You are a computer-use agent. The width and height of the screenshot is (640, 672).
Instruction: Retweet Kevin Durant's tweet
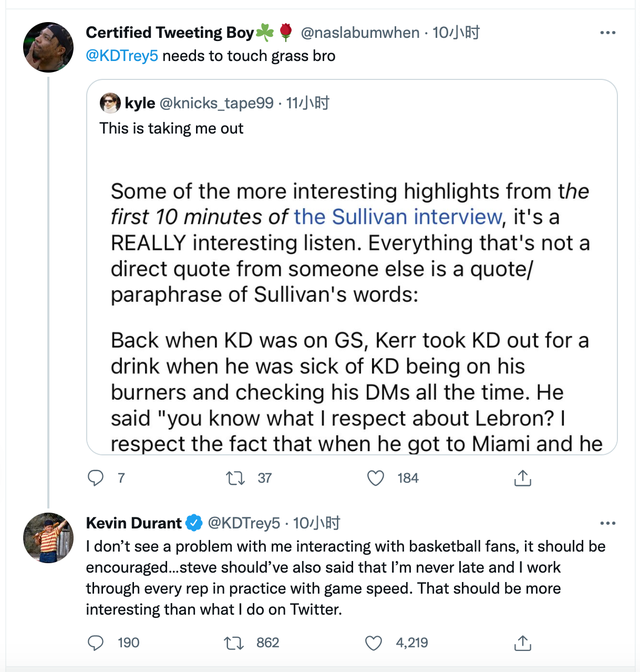(x=237, y=642)
